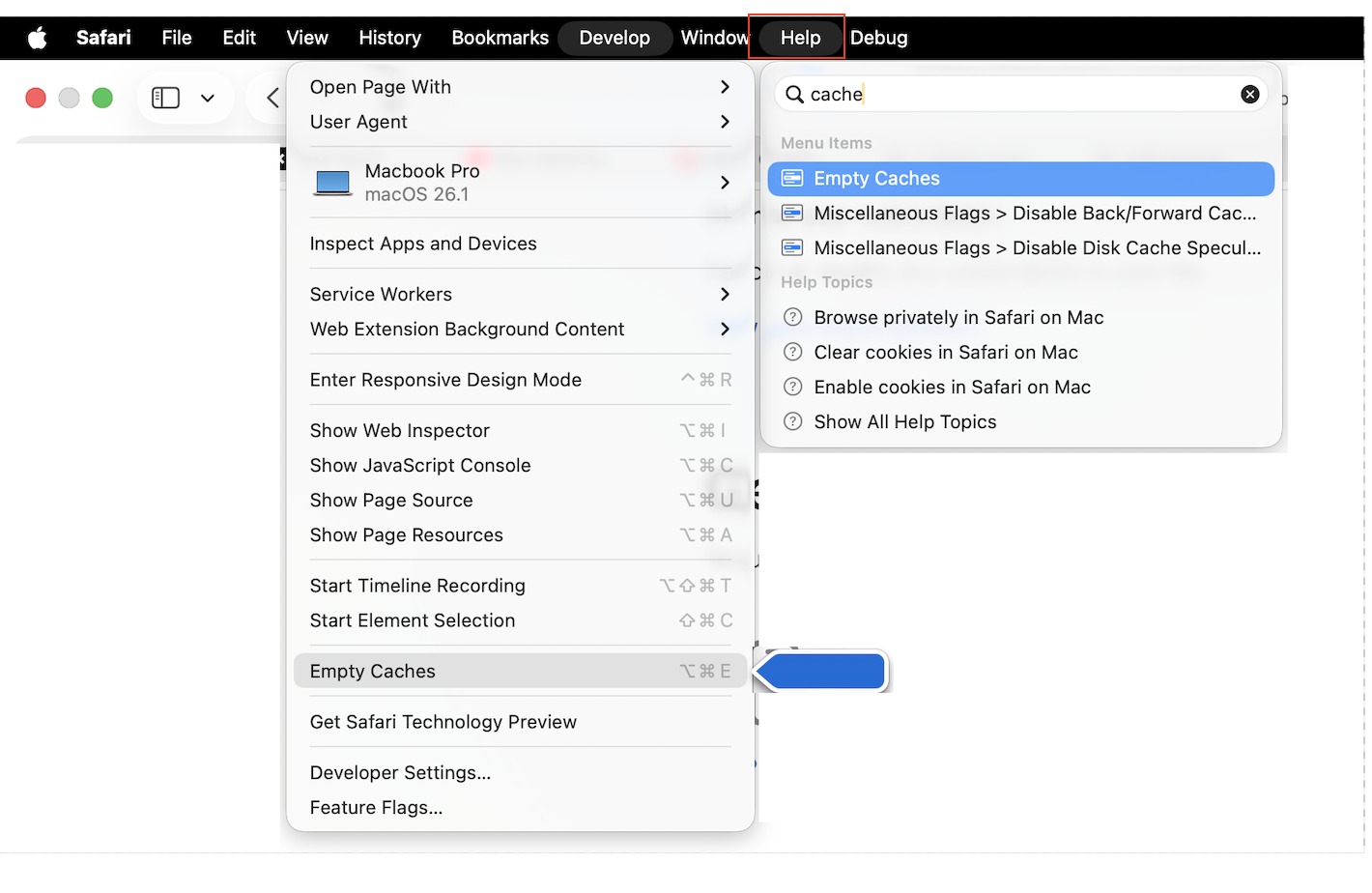Expand the sidebar dropdown chevron
This screenshot has height=893, width=1372.
pos(208,98)
